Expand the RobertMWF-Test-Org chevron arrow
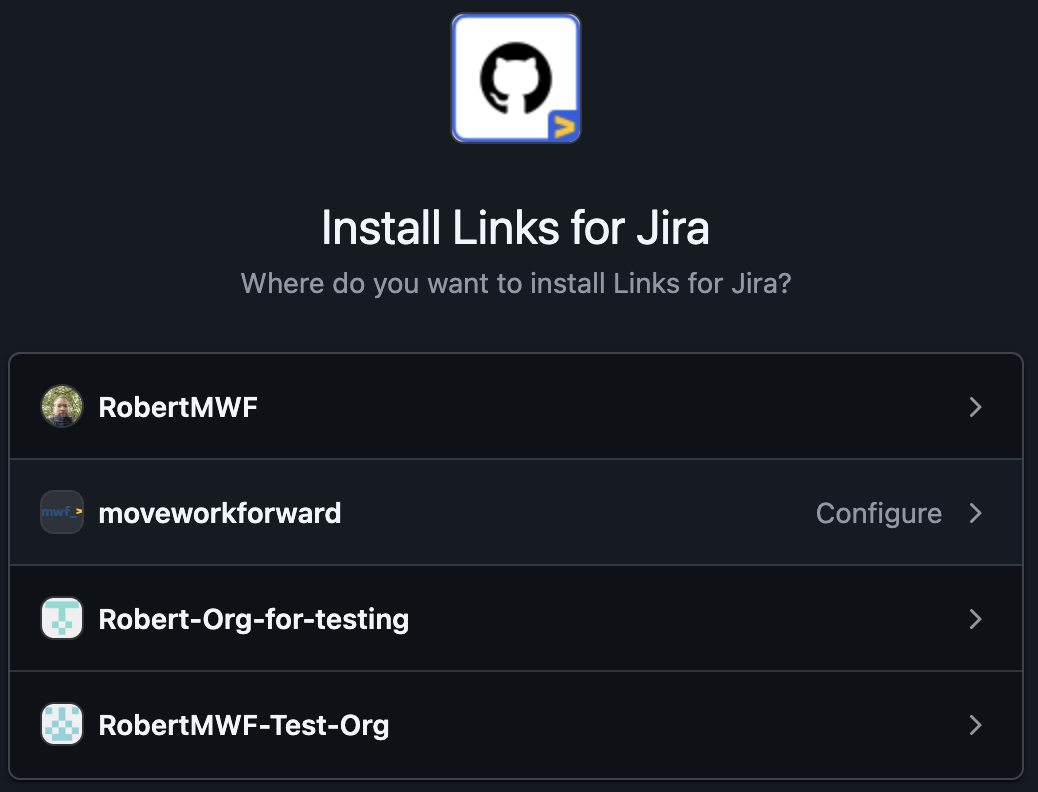This screenshot has width=1038, height=792. (975, 724)
